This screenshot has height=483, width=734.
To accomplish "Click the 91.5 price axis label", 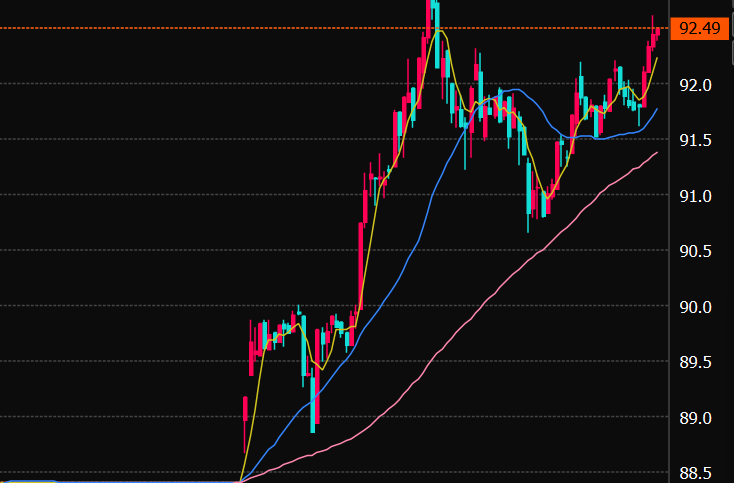I will pyautogui.click(x=694, y=140).
